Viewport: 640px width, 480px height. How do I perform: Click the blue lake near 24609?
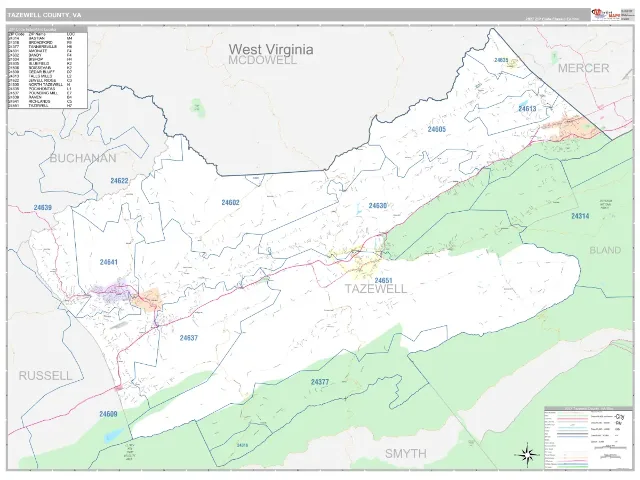pyautogui.click(x=113, y=435)
